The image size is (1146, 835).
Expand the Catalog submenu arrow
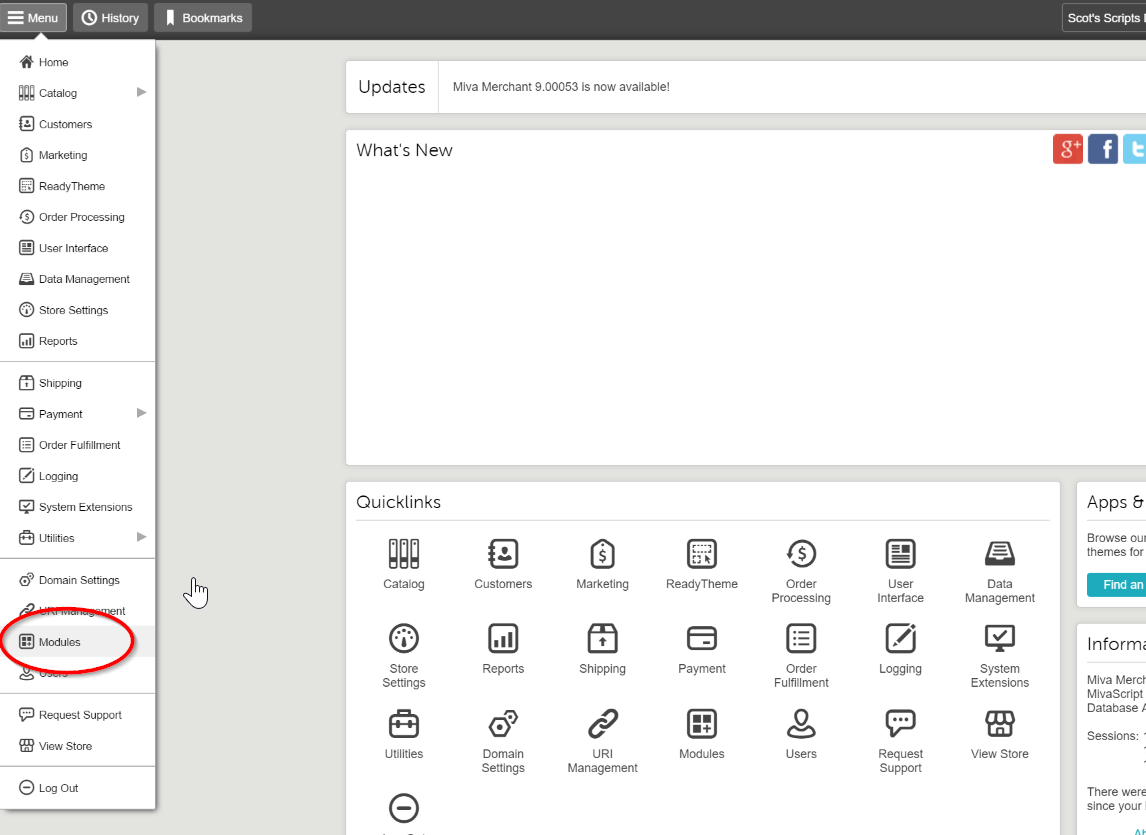point(141,92)
